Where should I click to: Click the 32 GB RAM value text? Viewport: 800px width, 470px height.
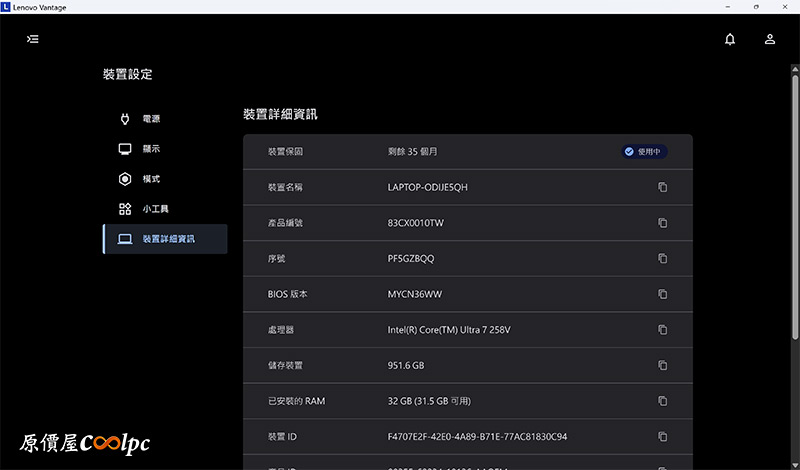point(429,401)
